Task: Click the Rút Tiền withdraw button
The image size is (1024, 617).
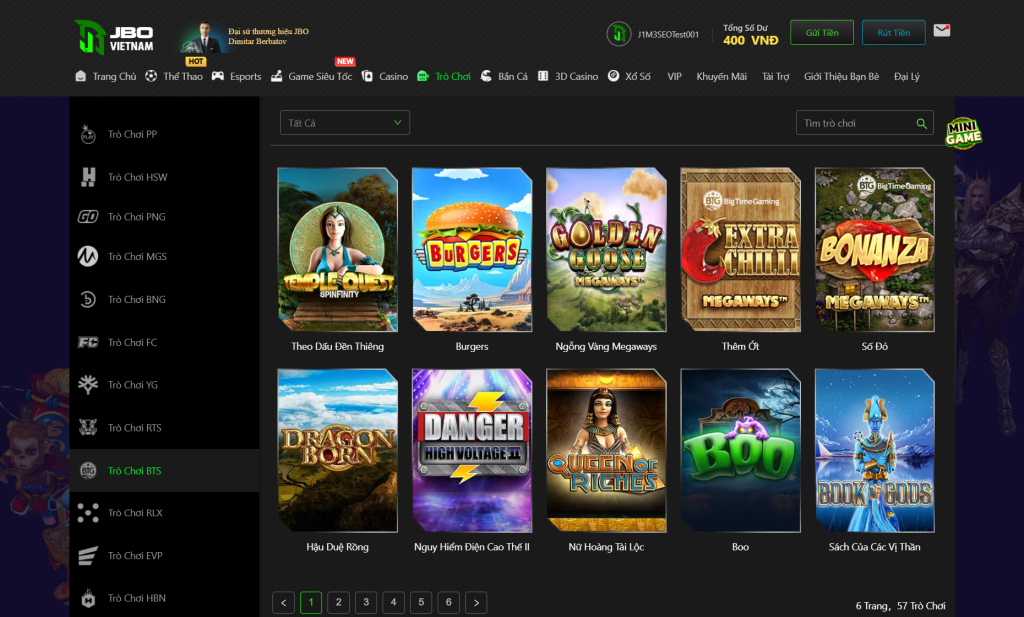Action: pyautogui.click(x=893, y=33)
